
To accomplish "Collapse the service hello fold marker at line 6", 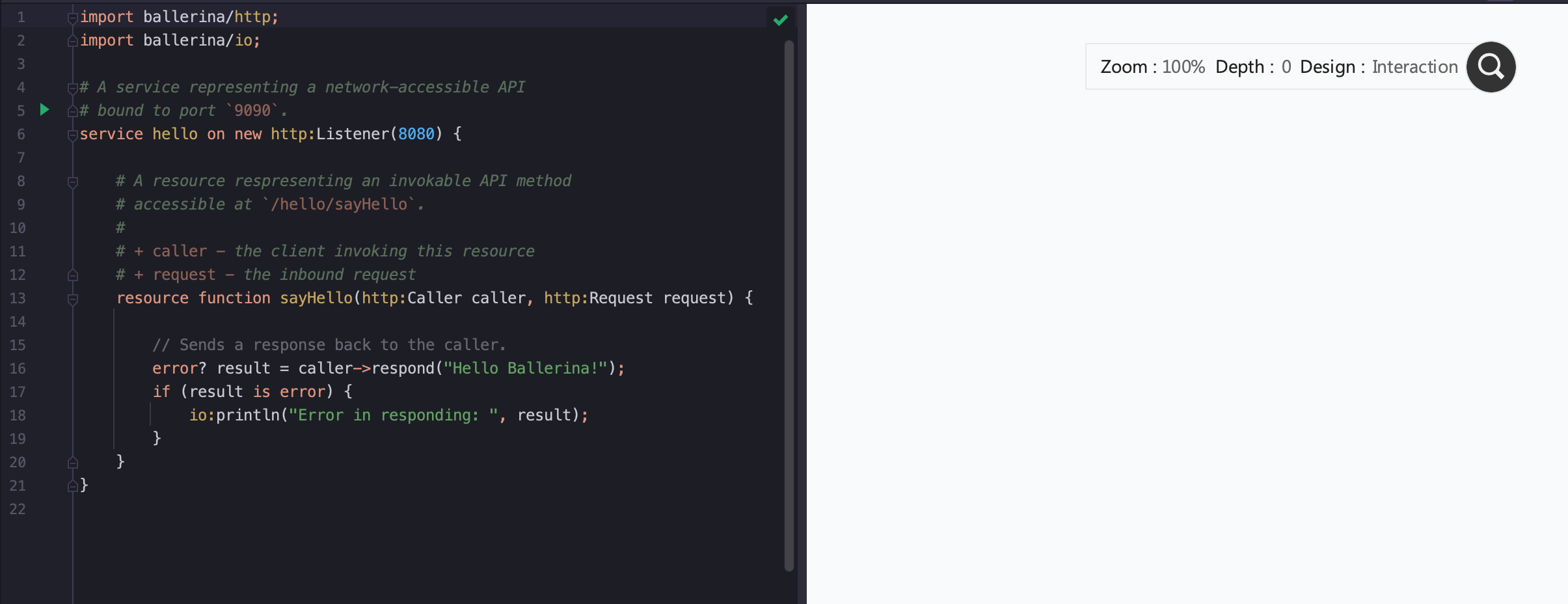I will click(73, 135).
